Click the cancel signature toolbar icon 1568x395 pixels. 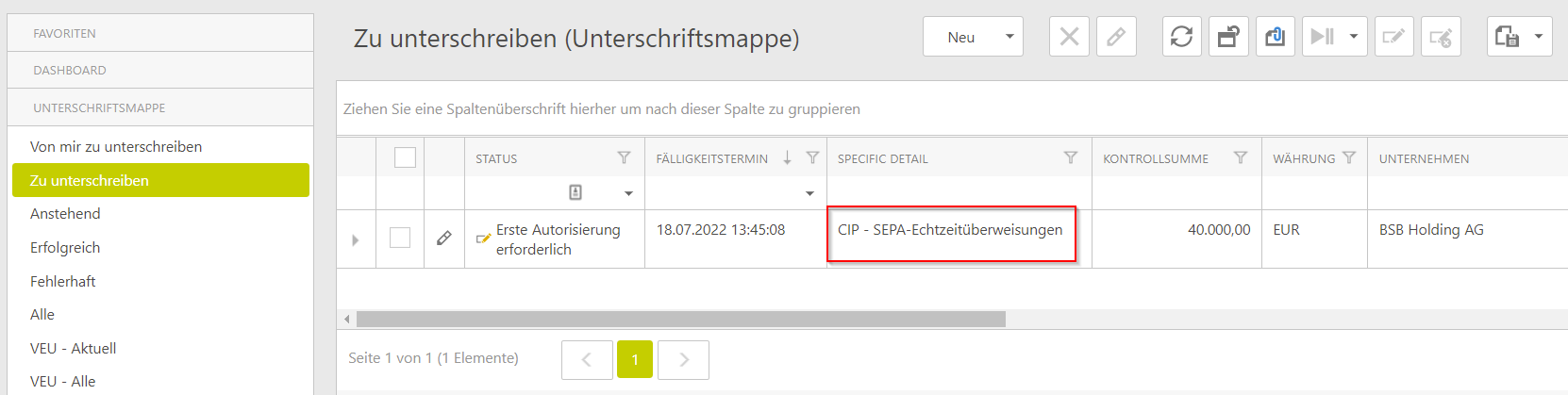1441,37
